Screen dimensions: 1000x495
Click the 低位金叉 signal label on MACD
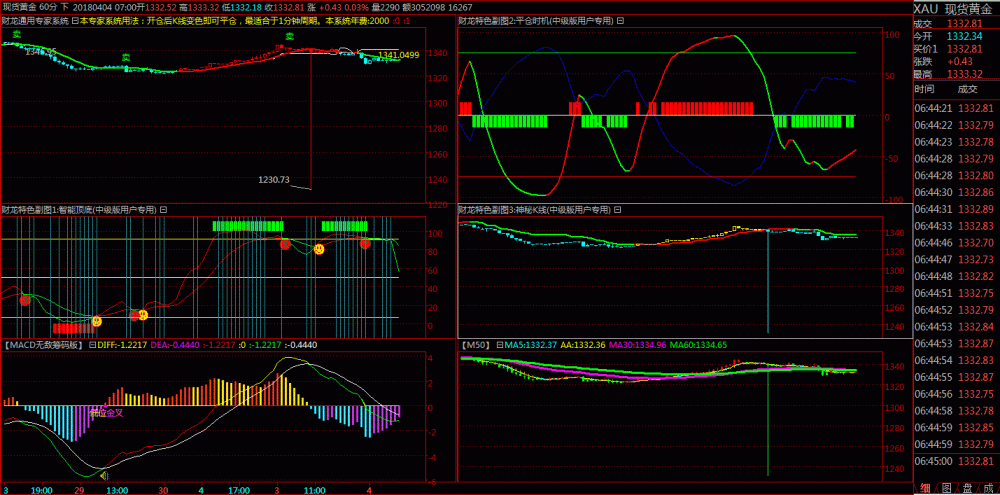pyautogui.click(x=106, y=413)
